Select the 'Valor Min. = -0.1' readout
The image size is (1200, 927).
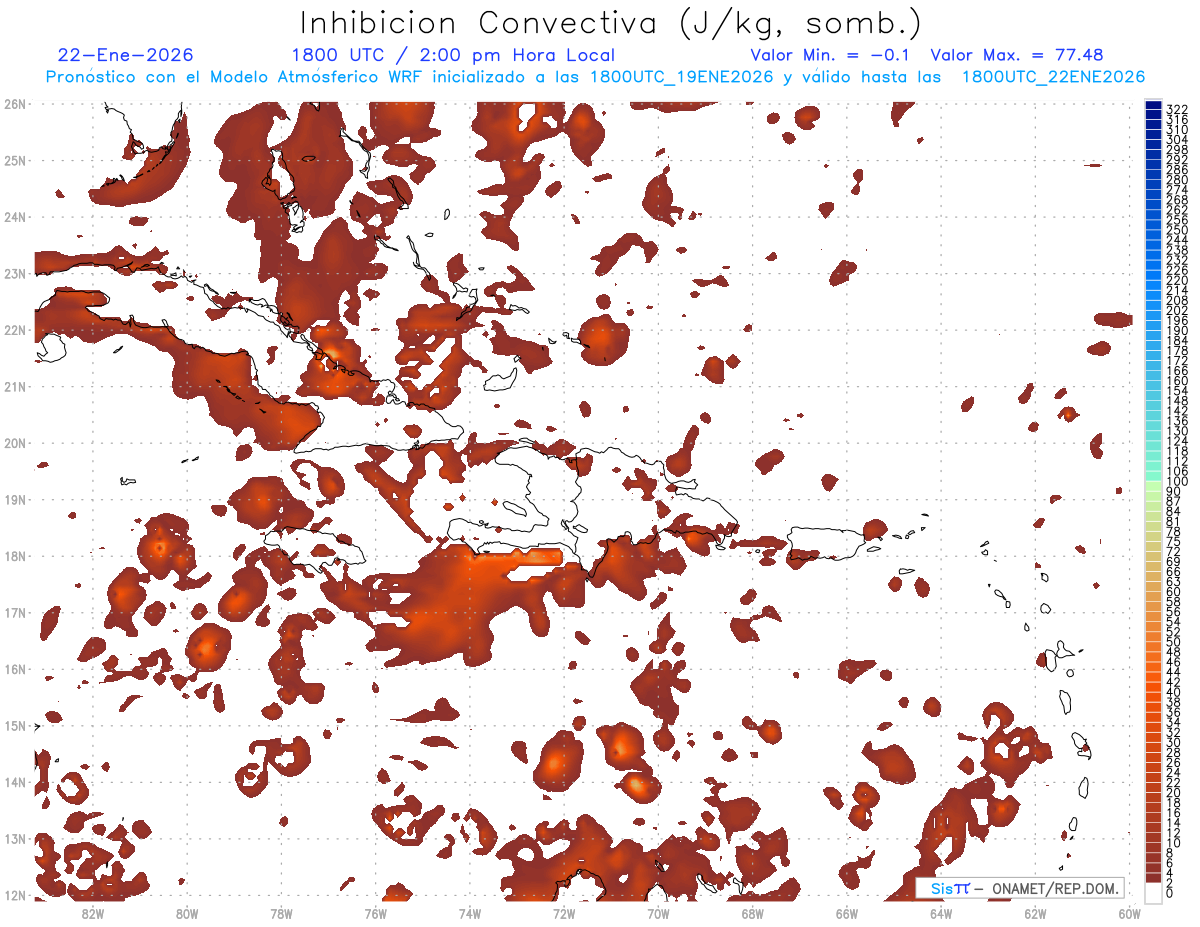829,55
